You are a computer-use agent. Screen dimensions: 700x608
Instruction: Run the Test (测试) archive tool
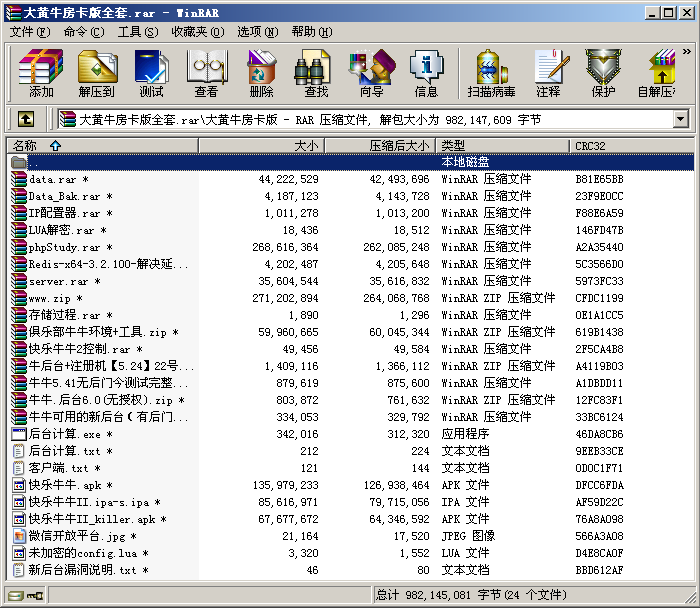[x=151, y=74]
